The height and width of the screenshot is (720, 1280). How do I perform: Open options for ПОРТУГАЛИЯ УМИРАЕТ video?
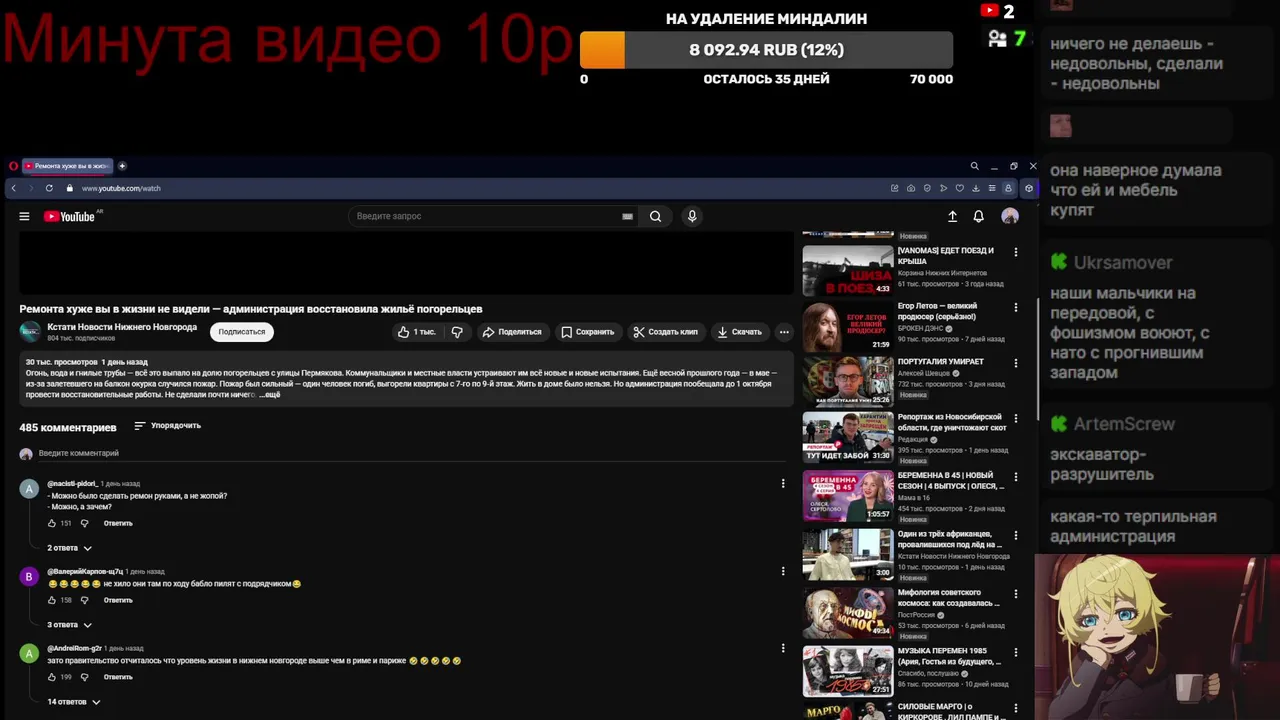tap(1016, 363)
